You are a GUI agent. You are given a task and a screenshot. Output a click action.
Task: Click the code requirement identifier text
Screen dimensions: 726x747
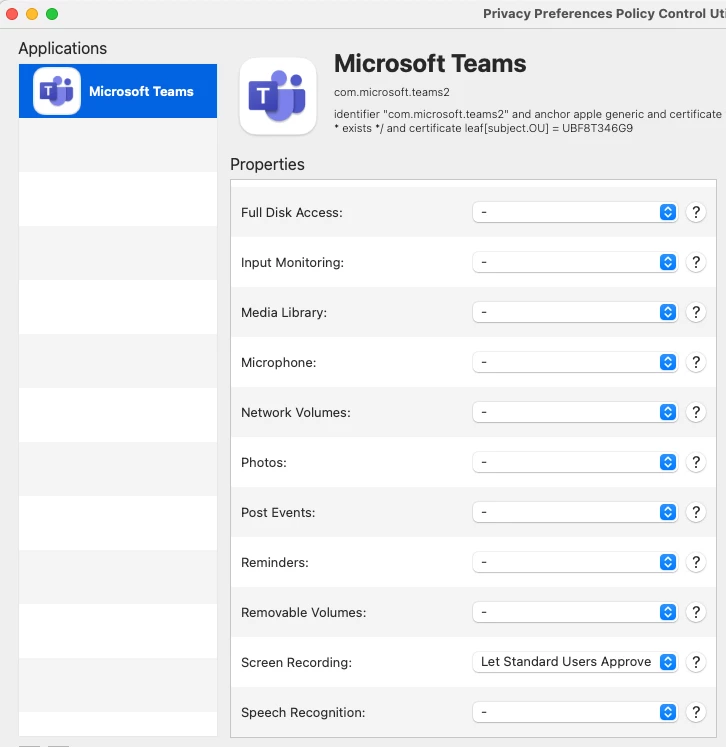(x=528, y=121)
